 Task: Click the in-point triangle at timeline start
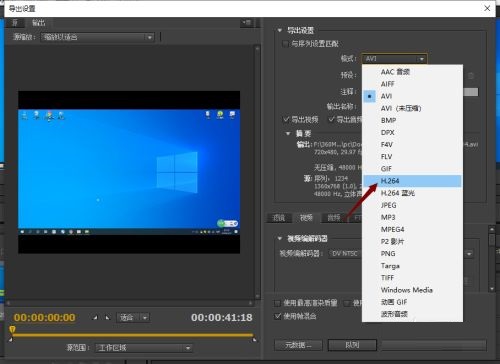coord(11,340)
